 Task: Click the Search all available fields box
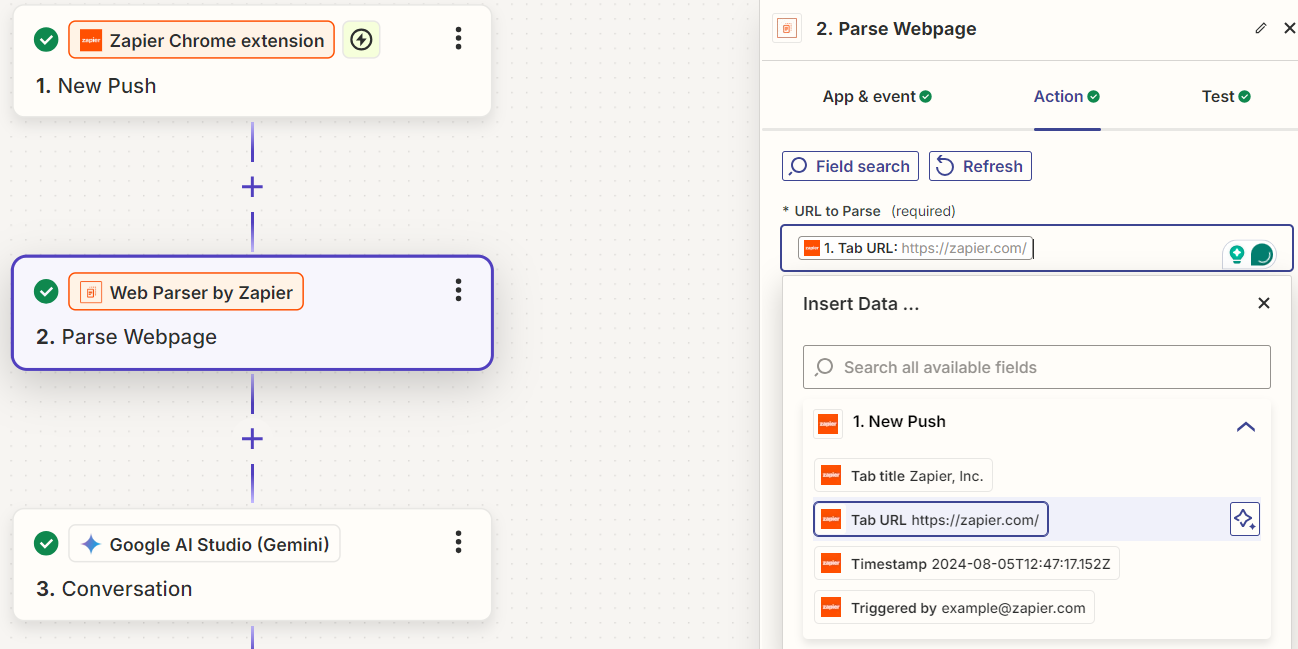(x=1037, y=367)
